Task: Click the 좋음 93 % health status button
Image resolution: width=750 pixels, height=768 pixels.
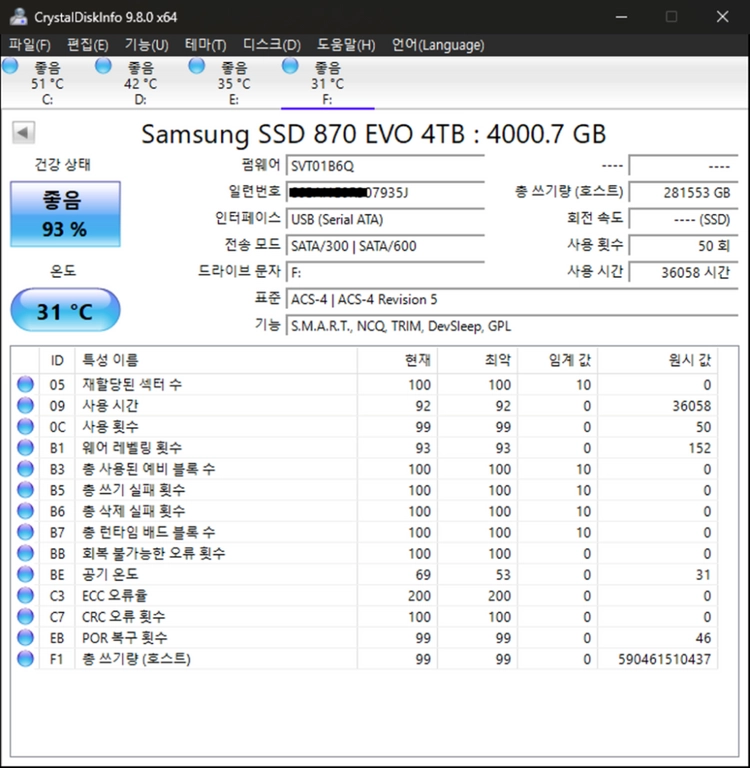Action: pos(65,214)
